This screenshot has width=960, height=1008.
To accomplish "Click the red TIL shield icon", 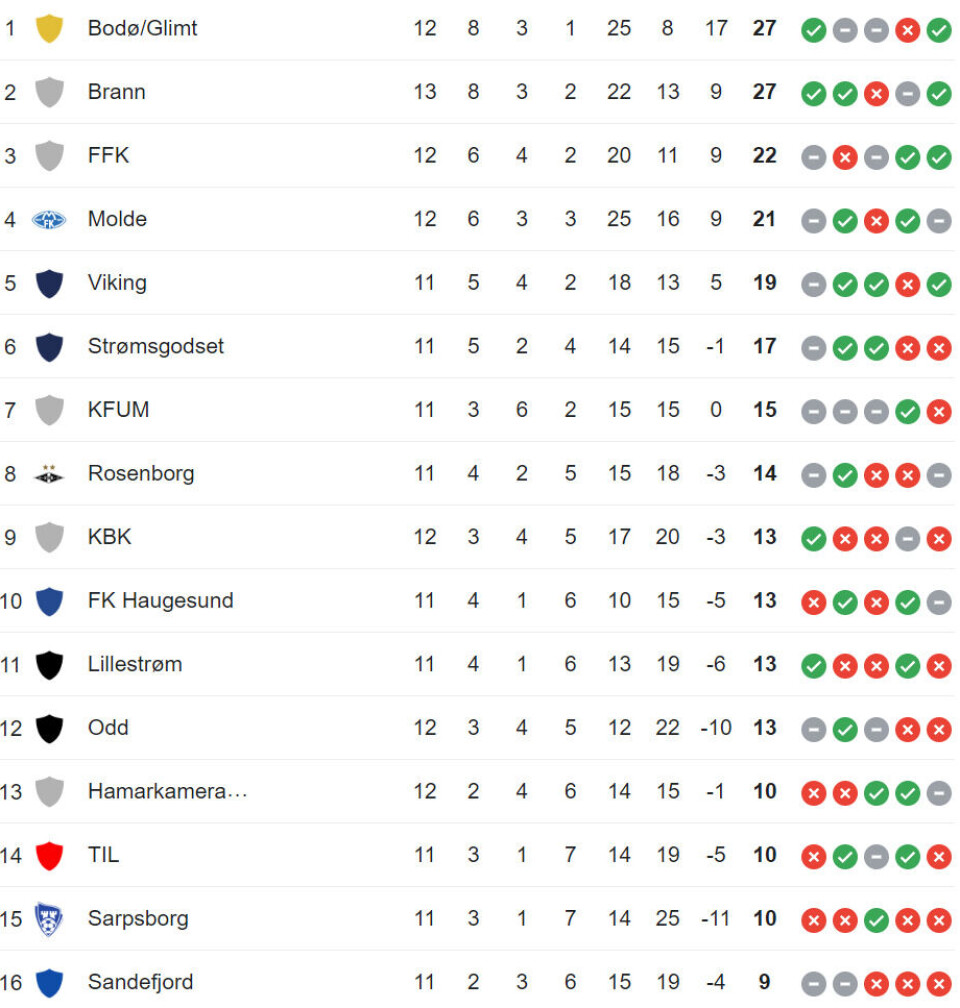I will (49, 855).
